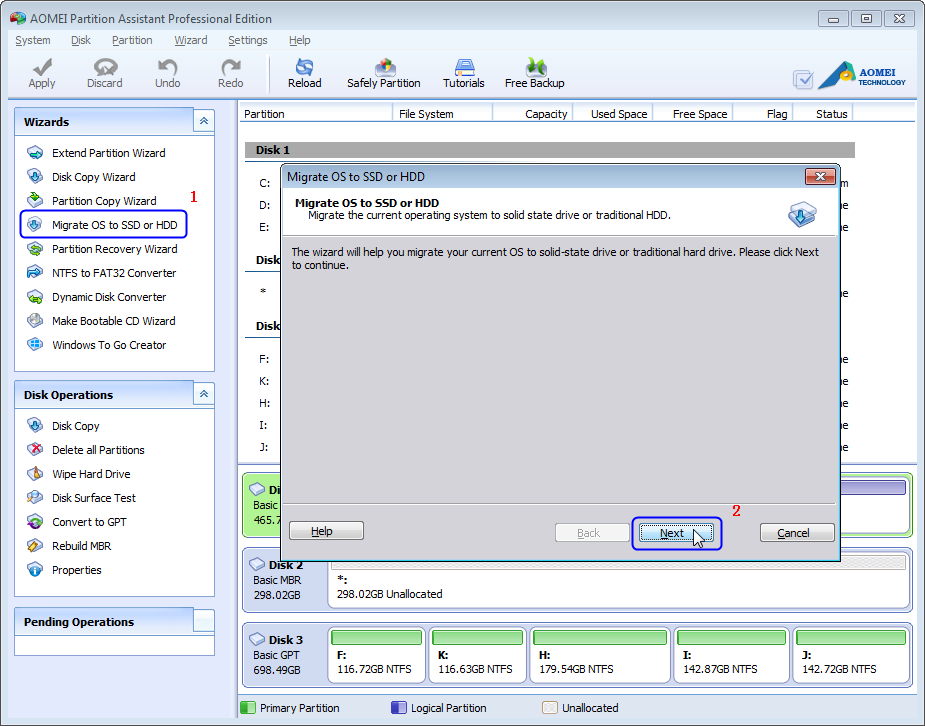Select the D: row in partition list
This screenshot has width=925, height=726.
click(x=264, y=205)
